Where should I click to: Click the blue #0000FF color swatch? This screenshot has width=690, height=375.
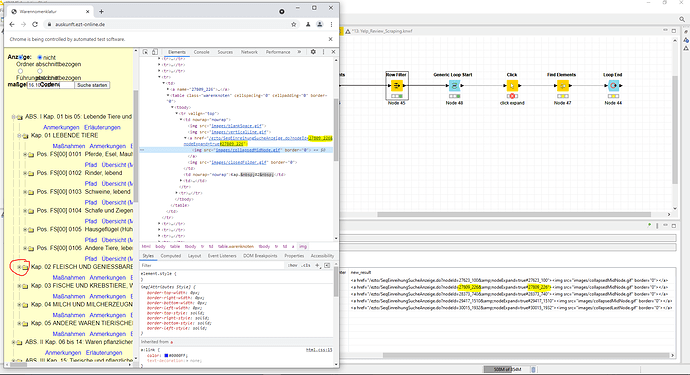pos(166,355)
